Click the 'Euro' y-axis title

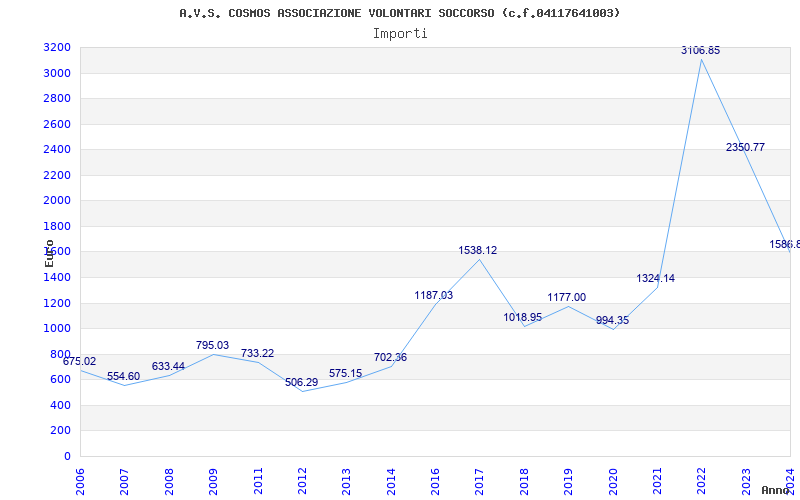coord(49,253)
